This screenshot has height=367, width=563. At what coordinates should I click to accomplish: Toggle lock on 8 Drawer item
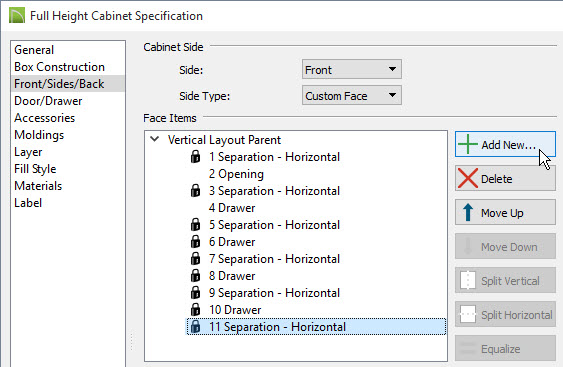(x=195, y=275)
